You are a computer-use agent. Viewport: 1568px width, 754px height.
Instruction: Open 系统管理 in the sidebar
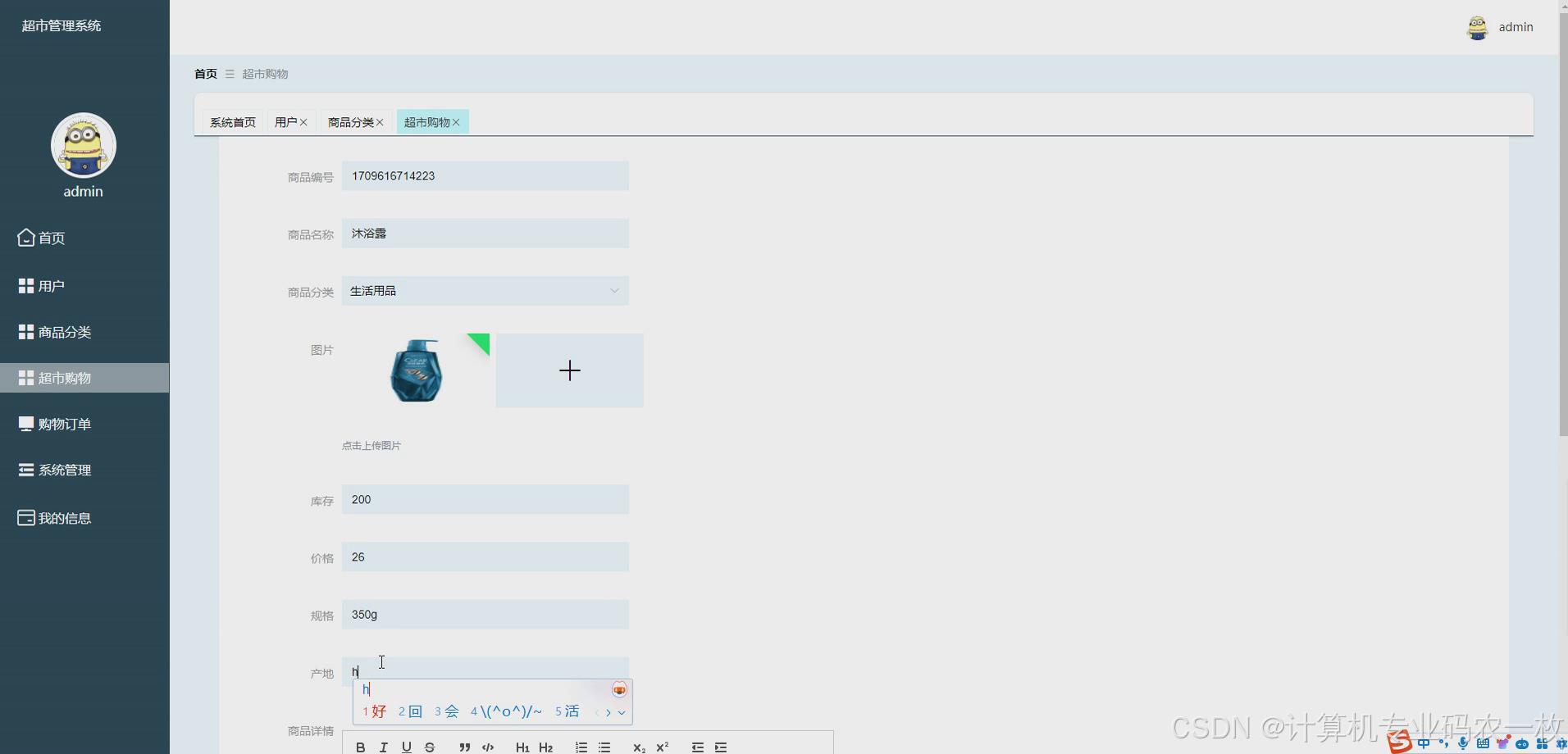84,470
